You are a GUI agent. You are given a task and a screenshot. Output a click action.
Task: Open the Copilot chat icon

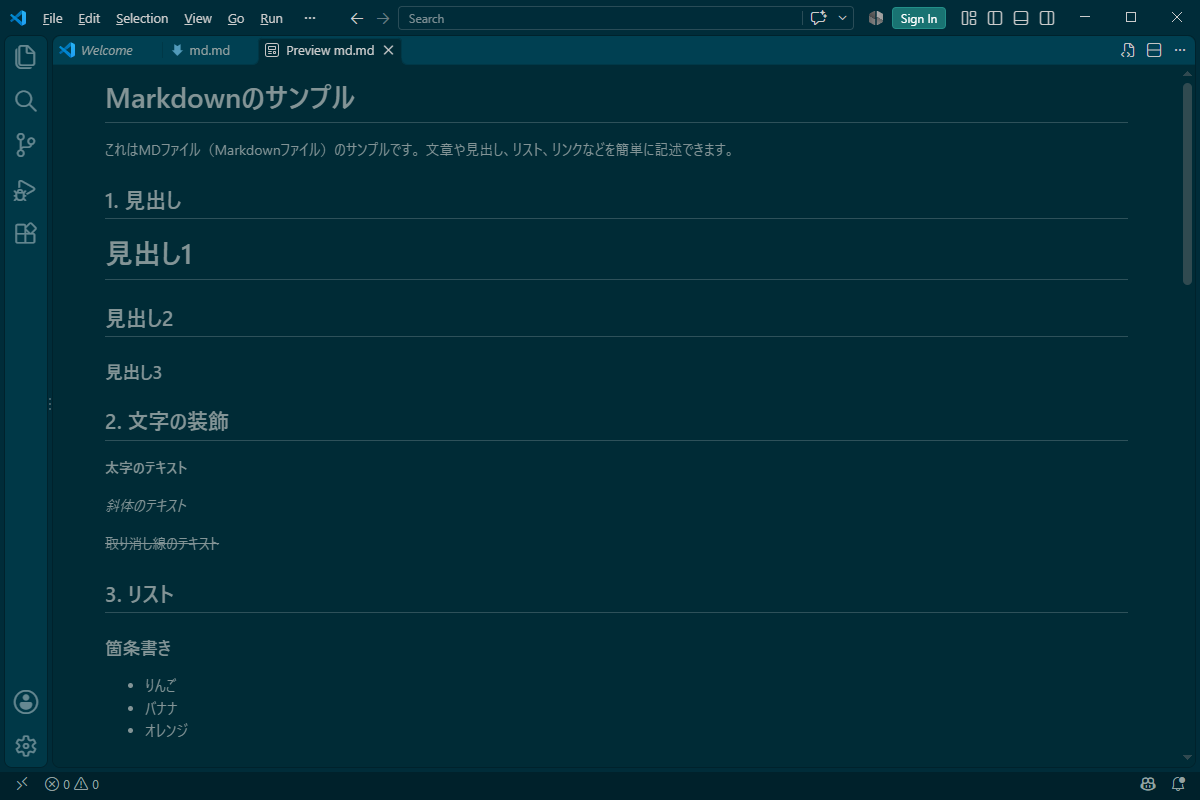[x=819, y=18]
